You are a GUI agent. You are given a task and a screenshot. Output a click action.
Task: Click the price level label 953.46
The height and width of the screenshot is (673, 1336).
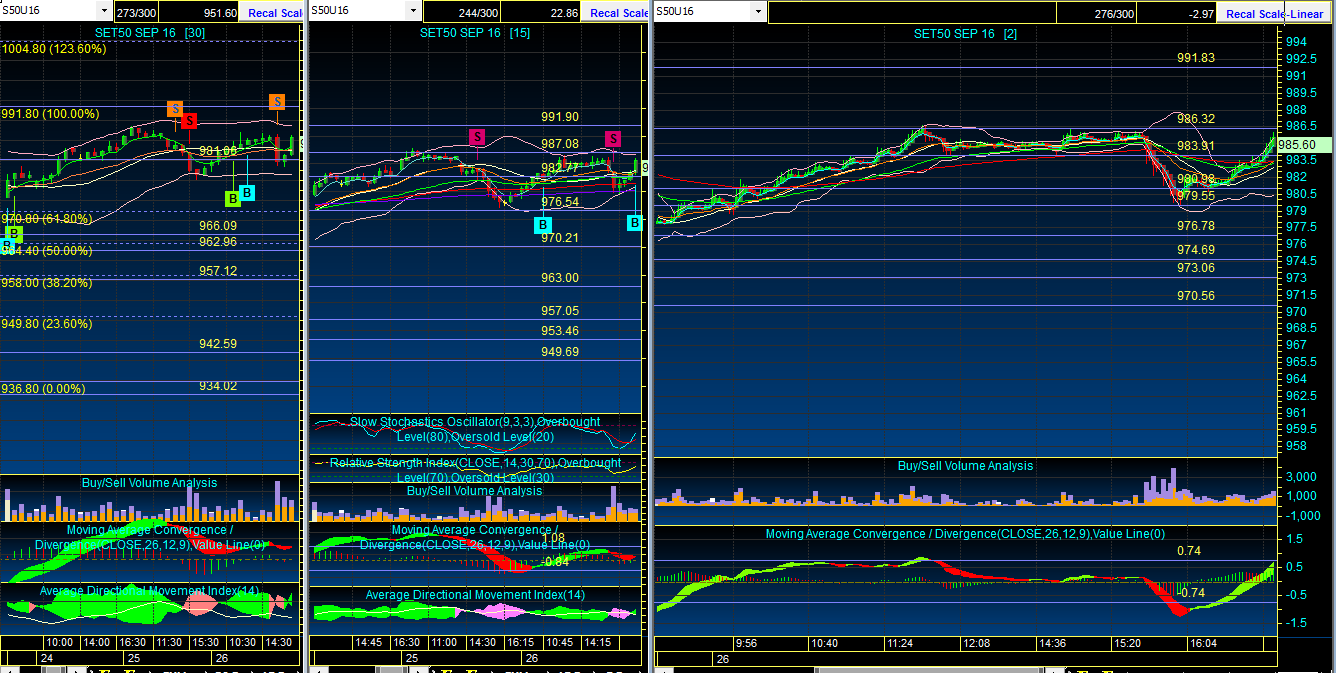[560, 331]
